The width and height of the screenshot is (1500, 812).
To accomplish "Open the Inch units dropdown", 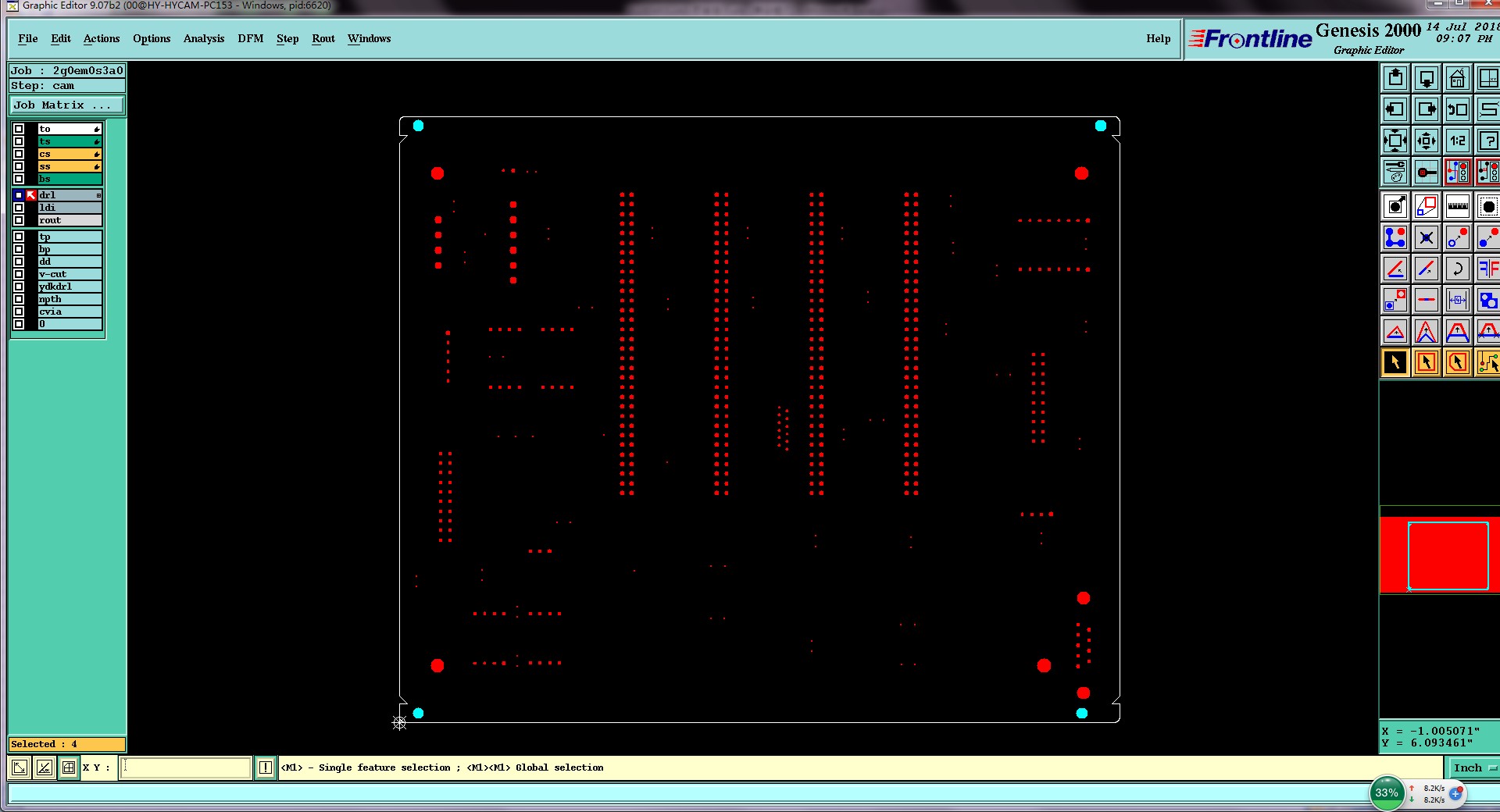I will pos(1473,767).
